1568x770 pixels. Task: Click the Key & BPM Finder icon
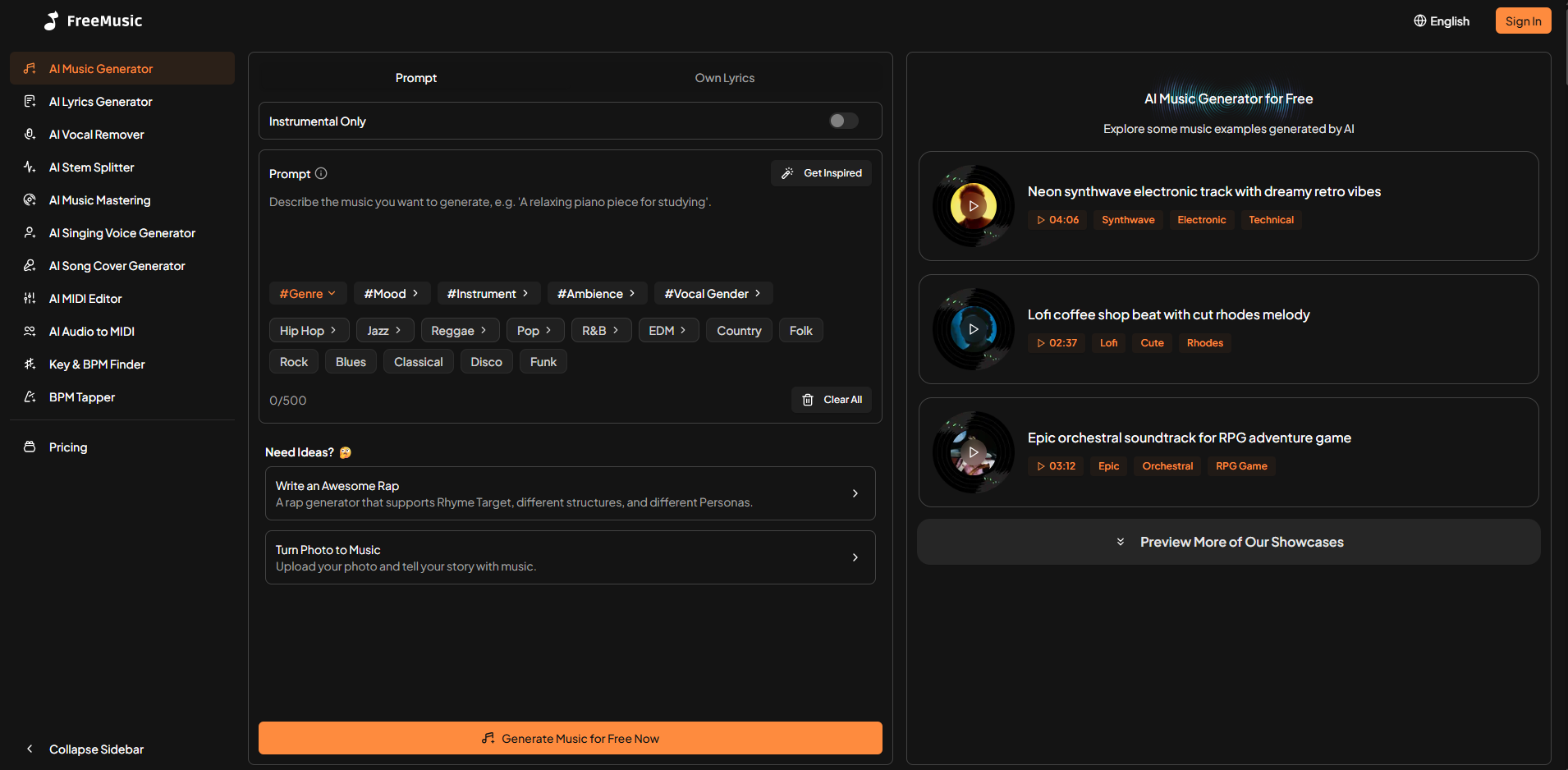tap(30, 364)
